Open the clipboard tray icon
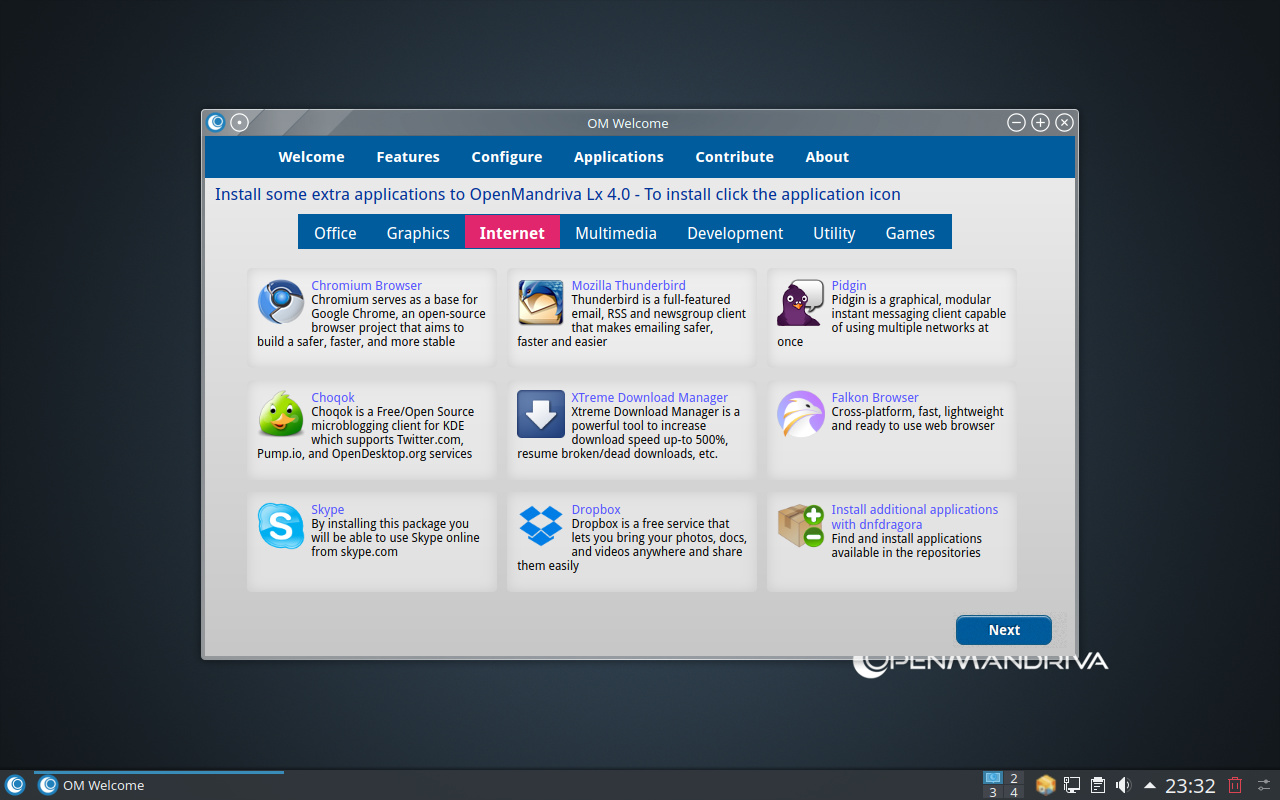Image resolution: width=1280 pixels, height=800 pixels. (1098, 785)
